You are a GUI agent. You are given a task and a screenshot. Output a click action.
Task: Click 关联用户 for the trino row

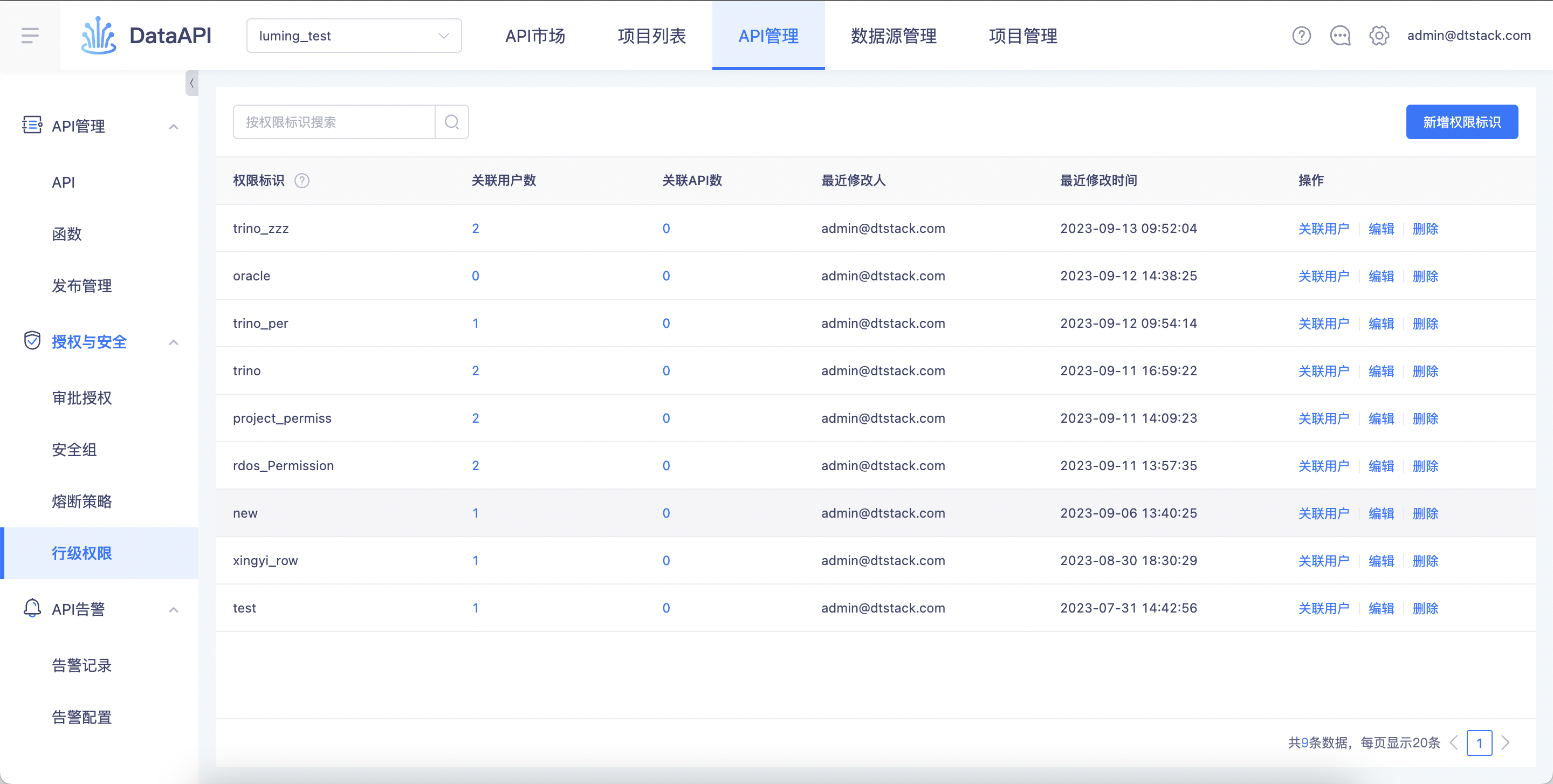pyautogui.click(x=1323, y=370)
